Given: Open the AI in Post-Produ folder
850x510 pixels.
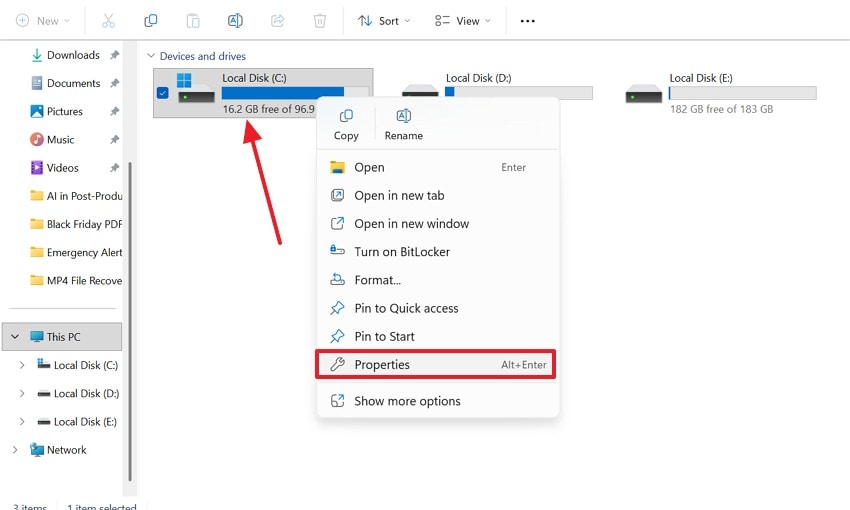Looking at the screenshot, I should click(76, 196).
